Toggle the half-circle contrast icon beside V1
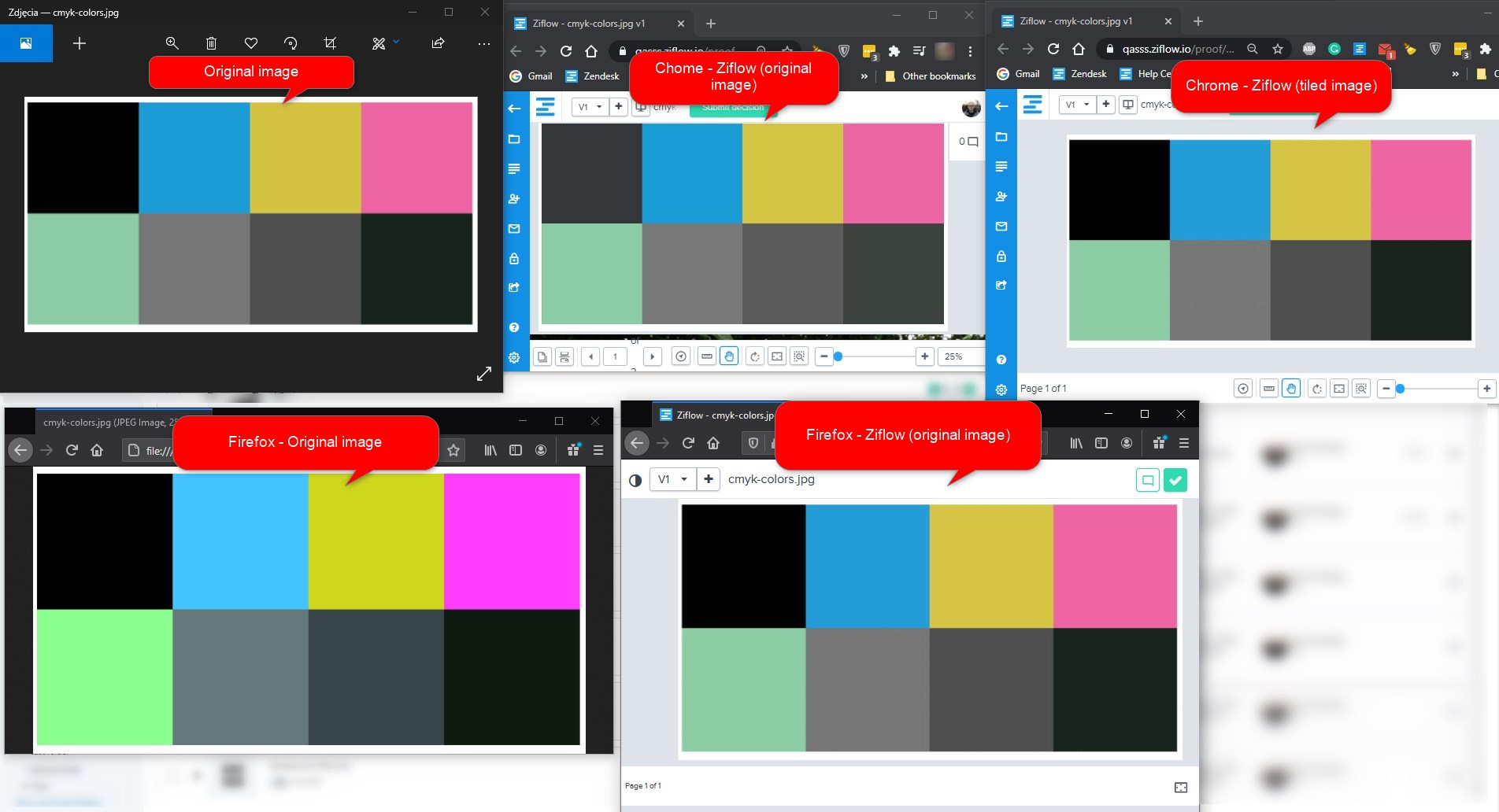Screen dimensions: 1499x812 click(x=635, y=480)
